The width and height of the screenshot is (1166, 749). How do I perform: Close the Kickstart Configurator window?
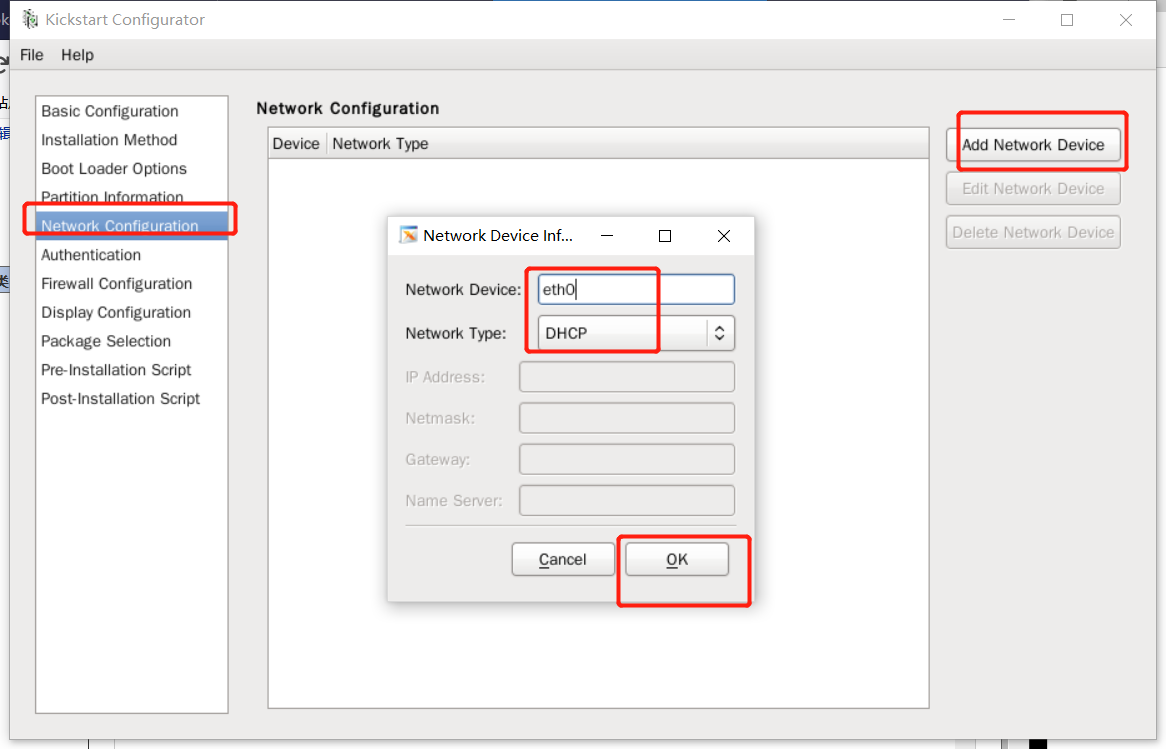click(1126, 20)
